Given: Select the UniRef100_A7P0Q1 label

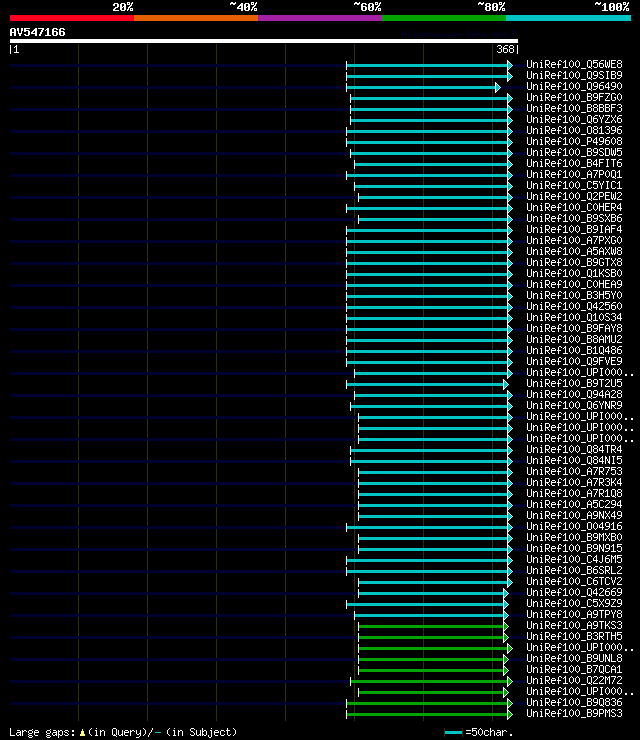Looking at the screenshot, I should click(x=574, y=174).
